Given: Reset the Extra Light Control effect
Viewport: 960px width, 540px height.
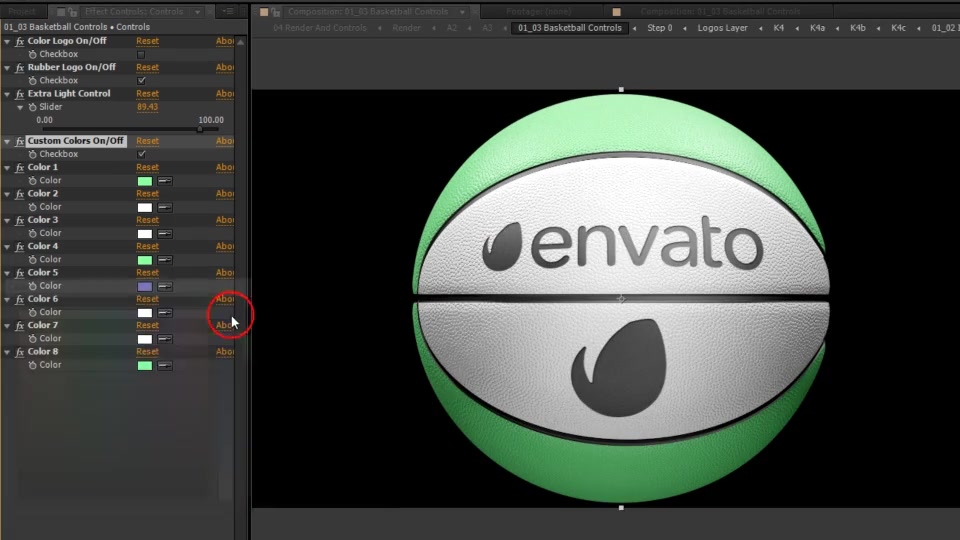Looking at the screenshot, I should 147,94.
